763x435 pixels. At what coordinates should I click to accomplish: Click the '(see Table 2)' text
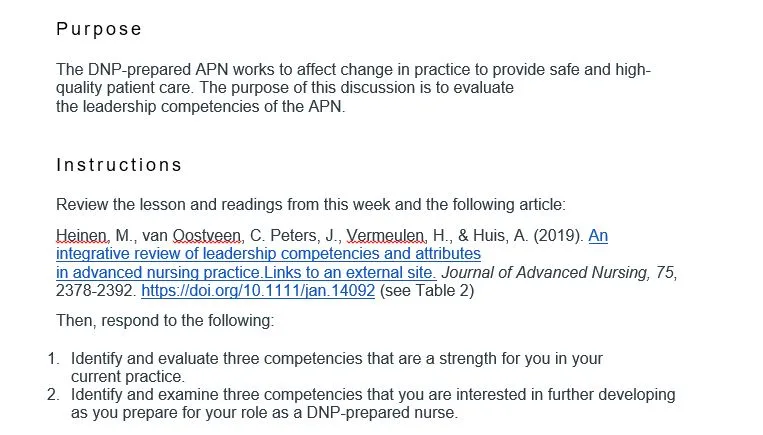point(427,291)
